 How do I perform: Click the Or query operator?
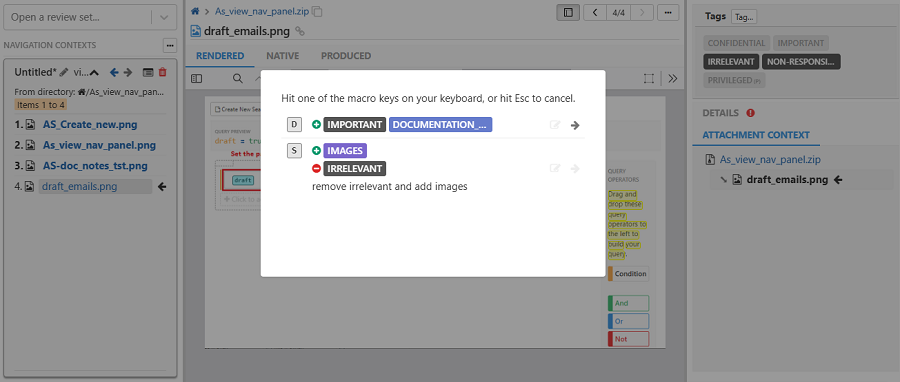coord(629,321)
